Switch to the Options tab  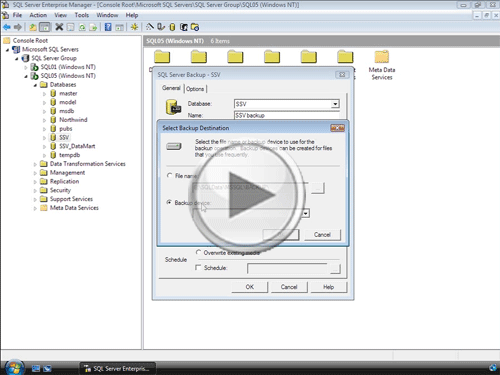tap(195, 89)
